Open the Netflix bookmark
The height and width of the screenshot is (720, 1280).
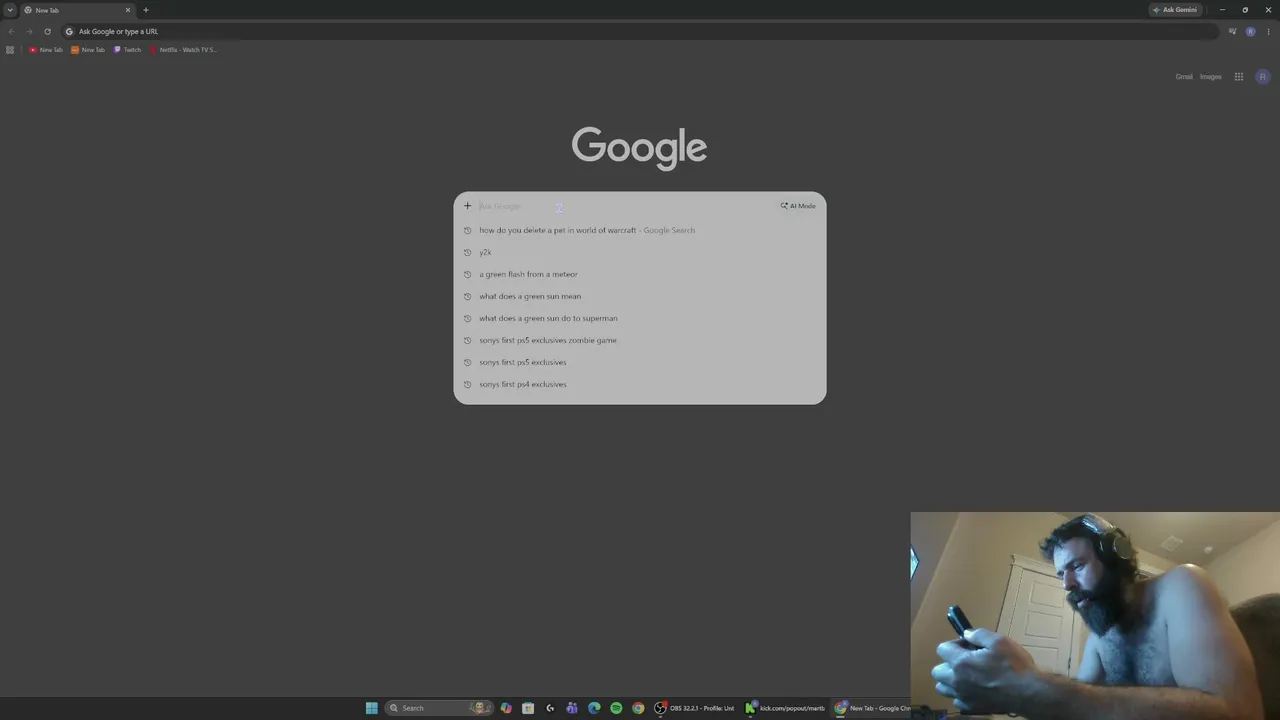183,50
